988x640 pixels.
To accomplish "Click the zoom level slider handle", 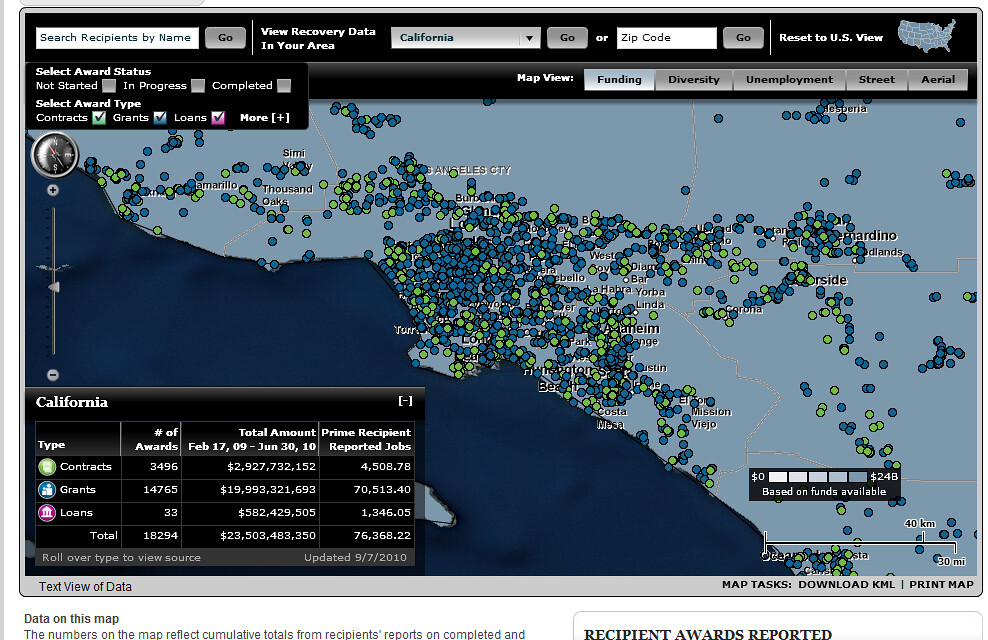I will click(x=53, y=288).
